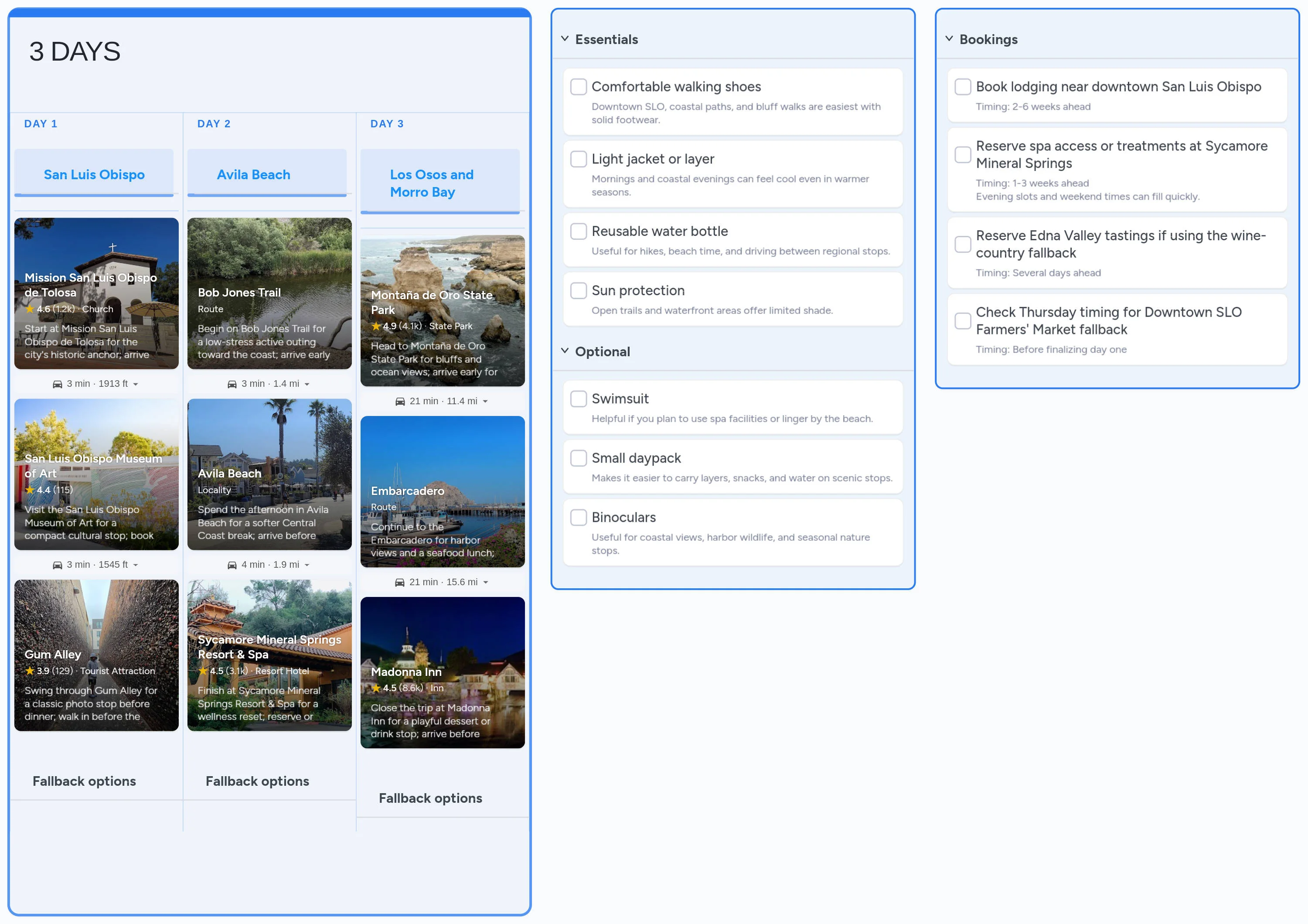Check Book lodging near downtown San Luis Obispo
The height and width of the screenshot is (924, 1308).
[x=962, y=87]
